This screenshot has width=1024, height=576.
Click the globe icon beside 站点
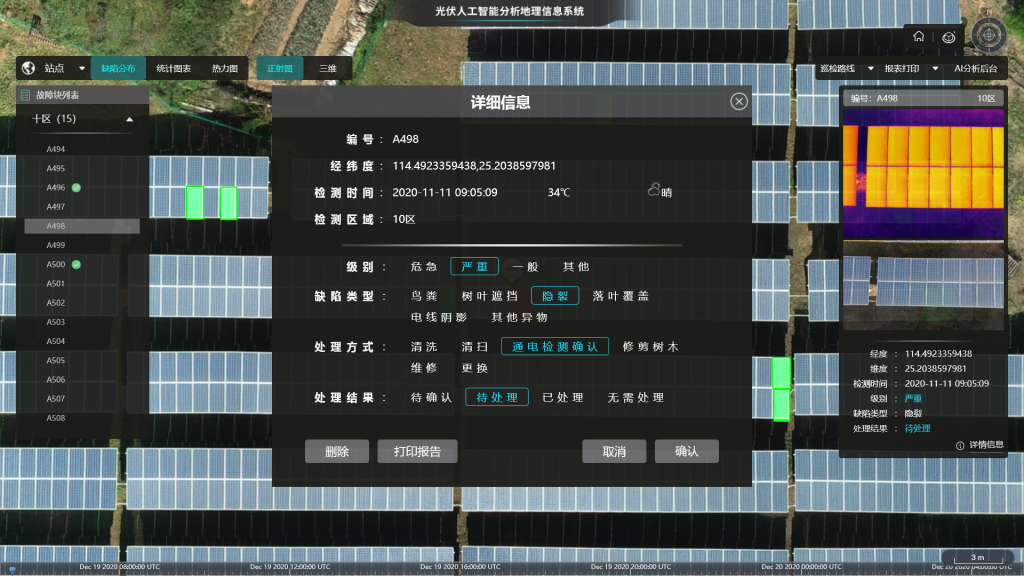tap(28, 68)
